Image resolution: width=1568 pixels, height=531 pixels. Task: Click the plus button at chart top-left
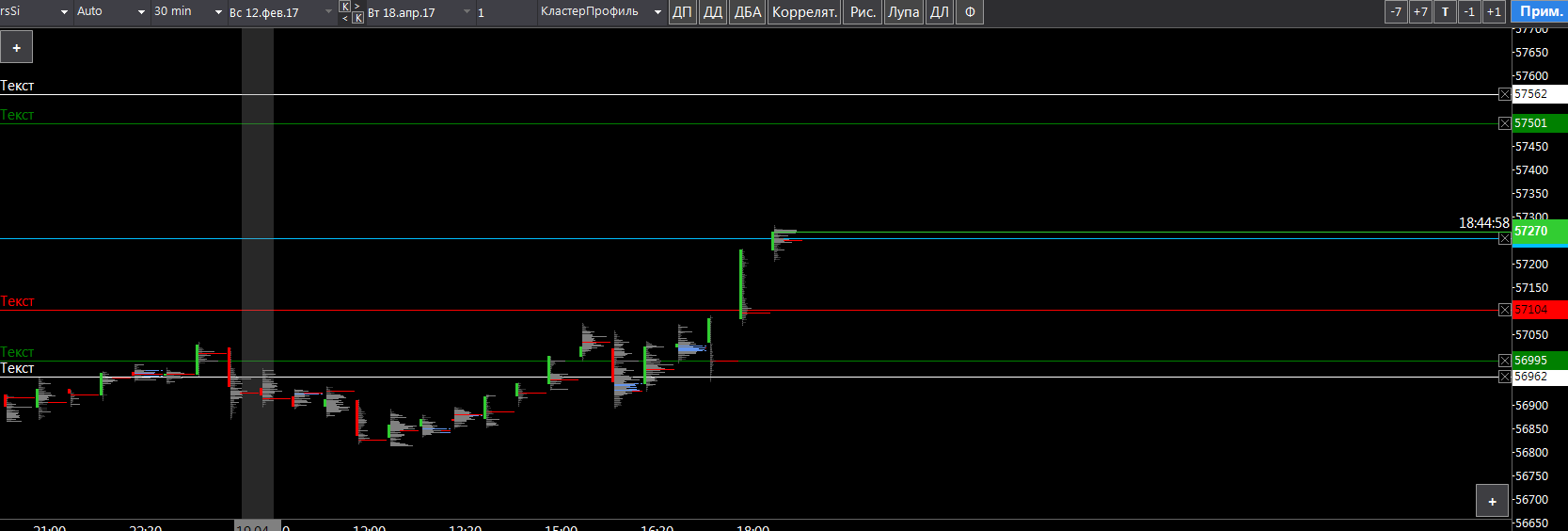[x=16, y=47]
